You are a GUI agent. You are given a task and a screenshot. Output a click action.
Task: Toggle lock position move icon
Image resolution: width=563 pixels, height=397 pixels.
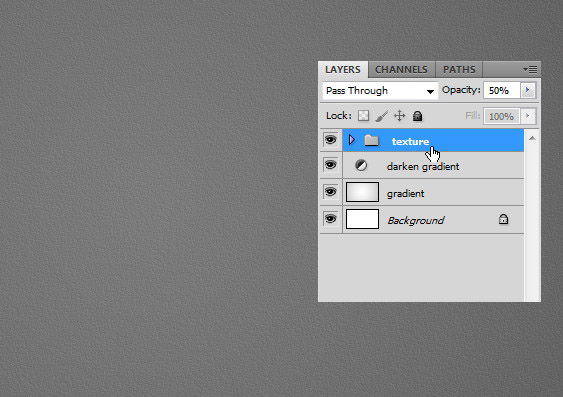[x=400, y=116]
